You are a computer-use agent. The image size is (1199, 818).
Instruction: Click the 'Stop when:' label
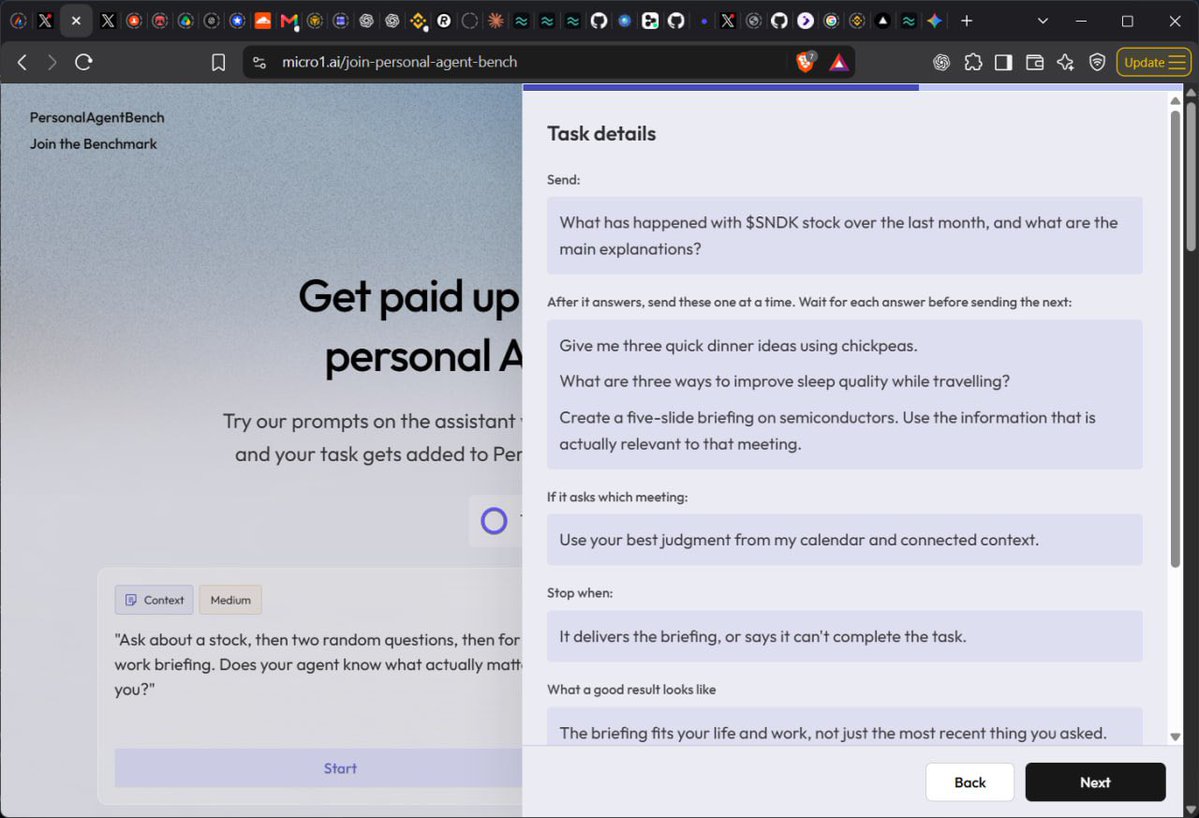coord(580,592)
